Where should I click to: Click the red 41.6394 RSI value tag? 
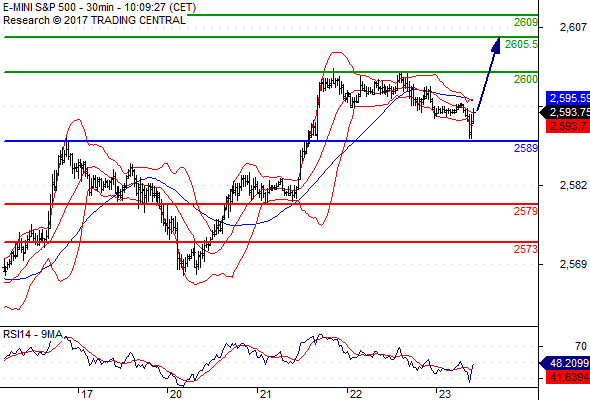click(x=568, y=377)
